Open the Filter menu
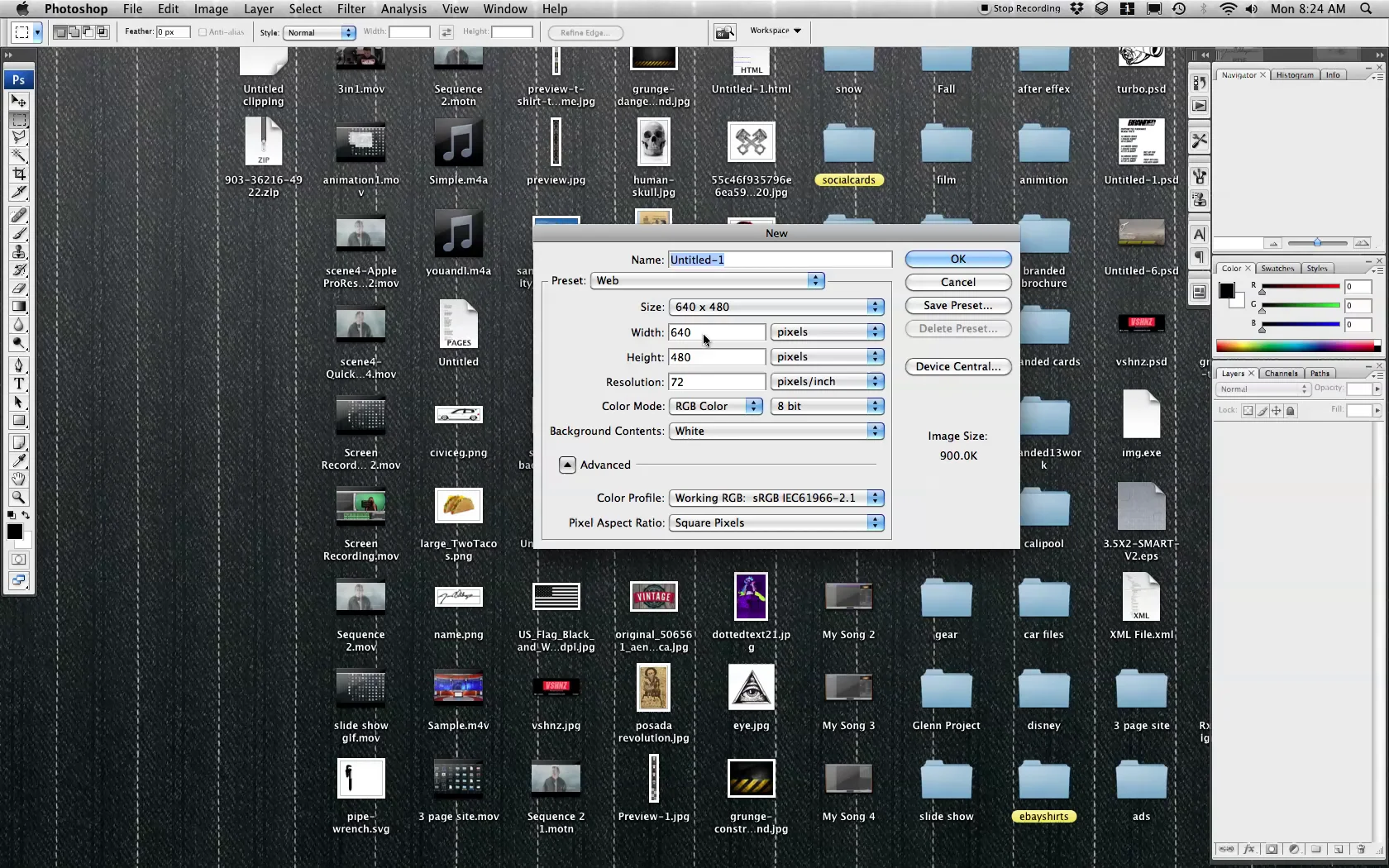This screenshot has width=1389, height=868. [x=351, y=9]
